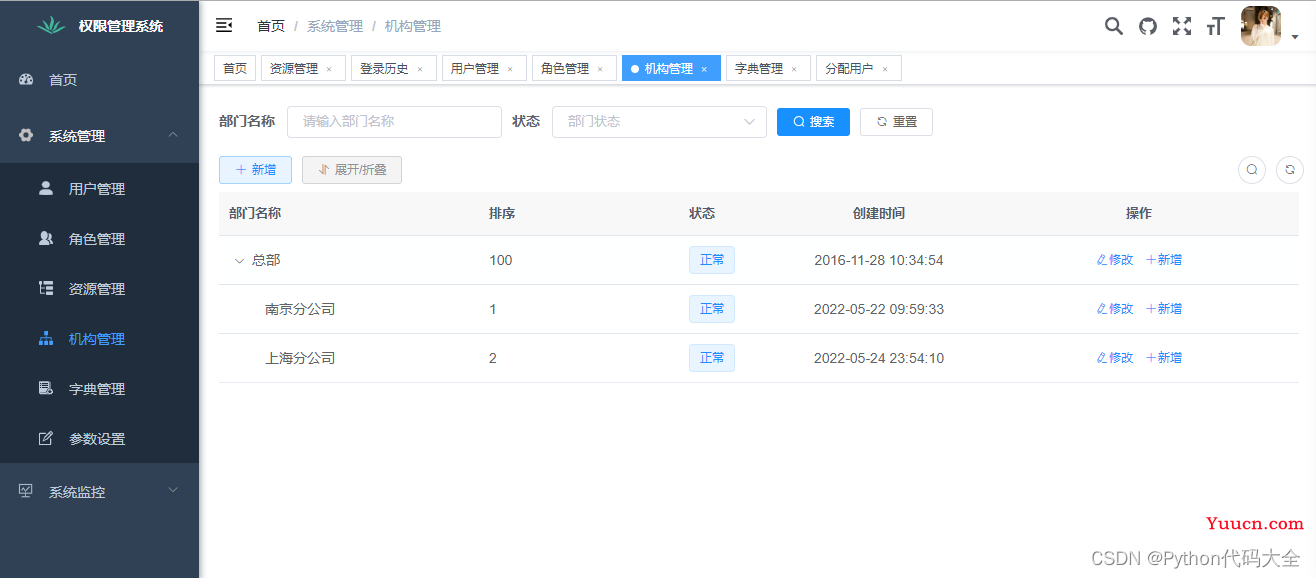Close the 分配用户 tab
Screen dimensions: 1316x578
coord(885,69)
